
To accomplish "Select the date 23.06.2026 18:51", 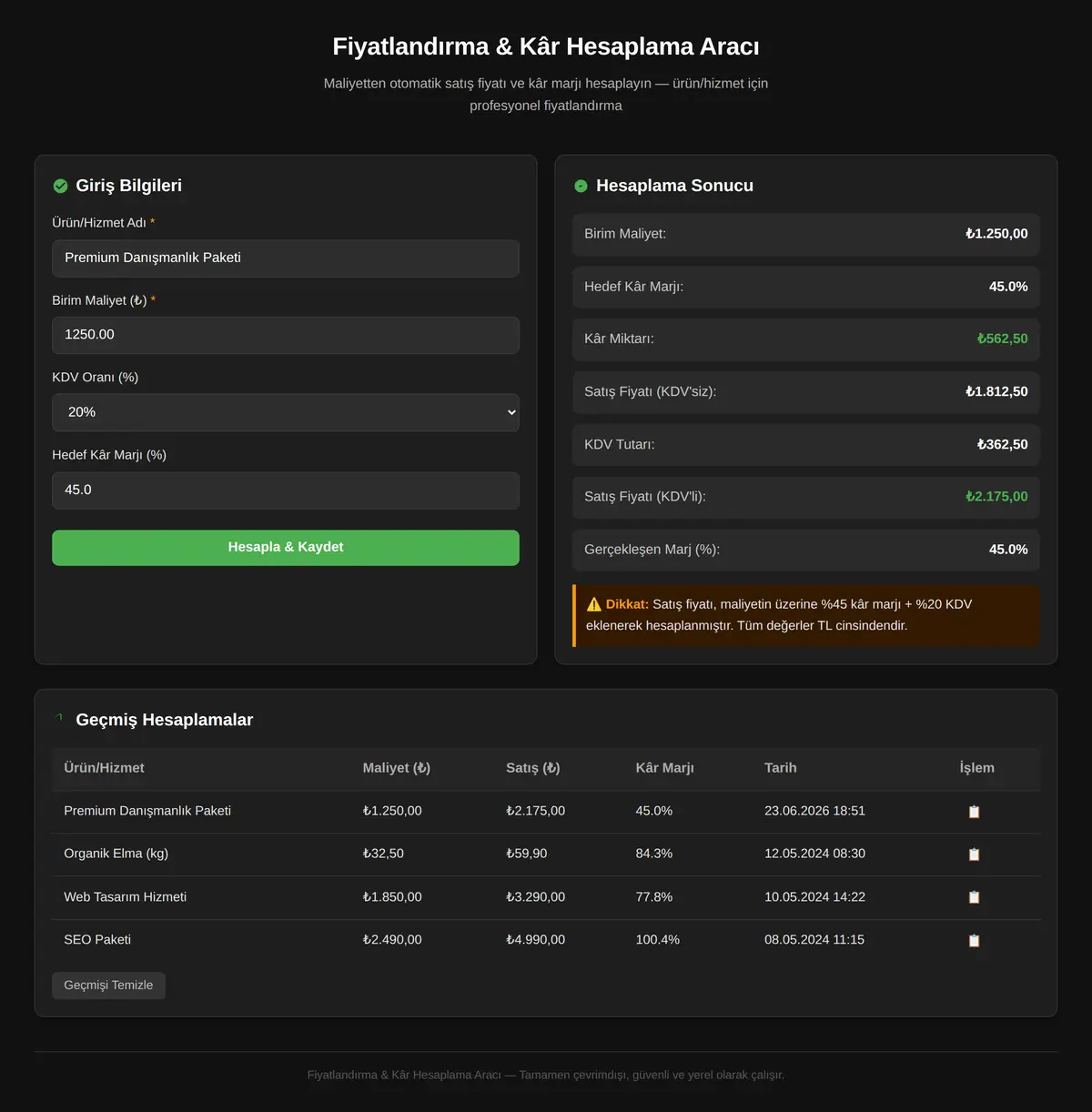I will tap(814, 811).
